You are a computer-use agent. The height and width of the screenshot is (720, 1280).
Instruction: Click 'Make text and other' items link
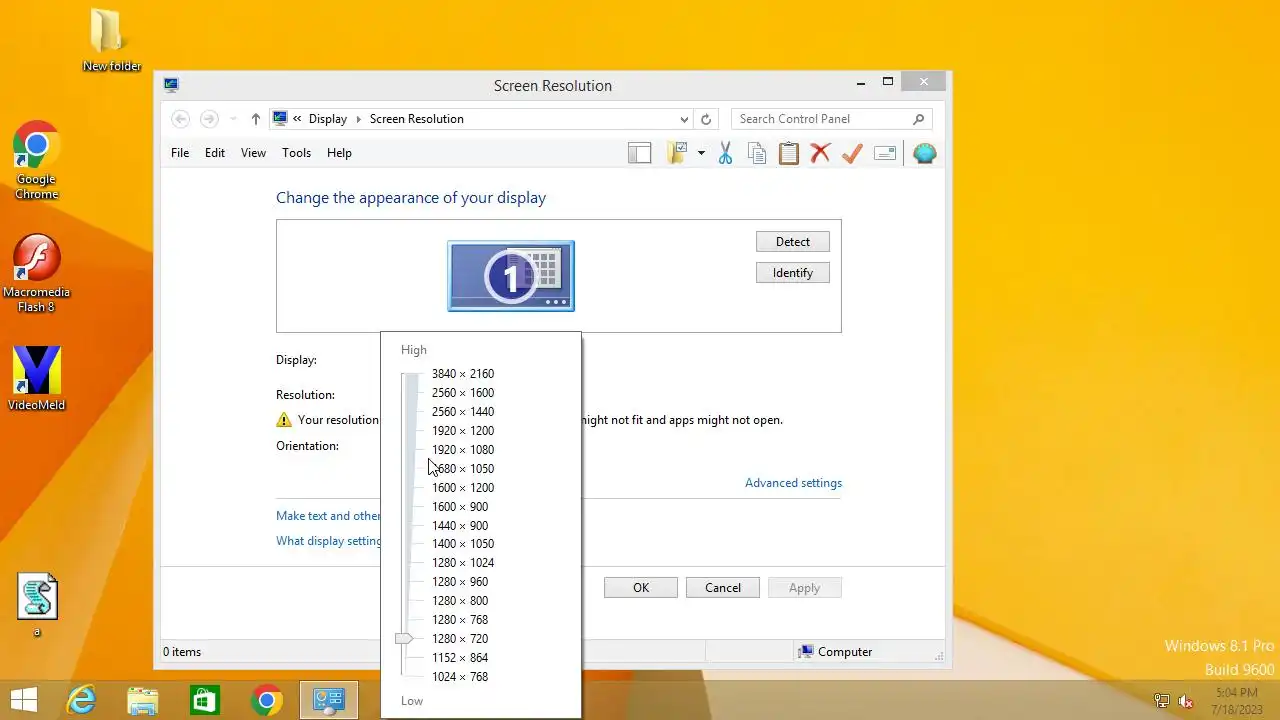pos(328,516)
